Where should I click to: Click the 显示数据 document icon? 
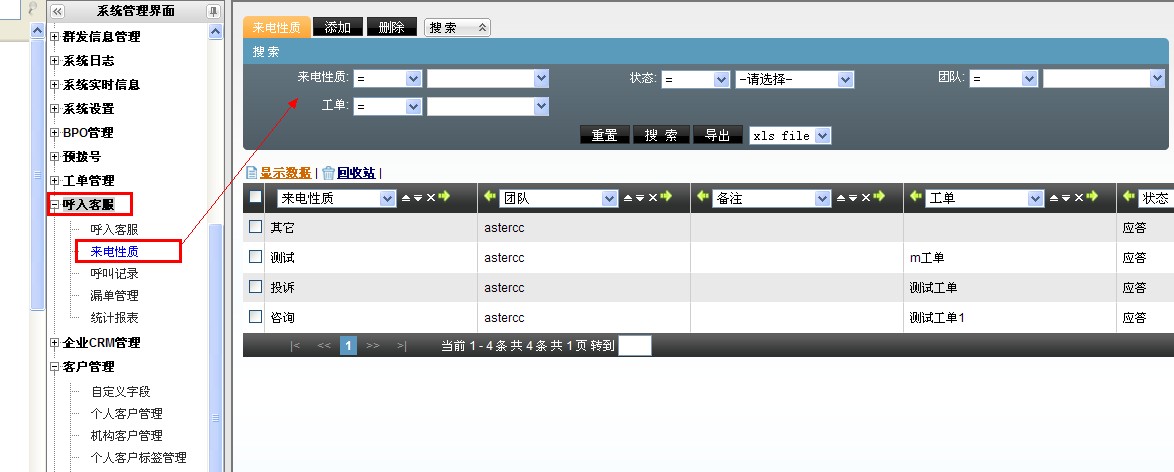point(251,173)
